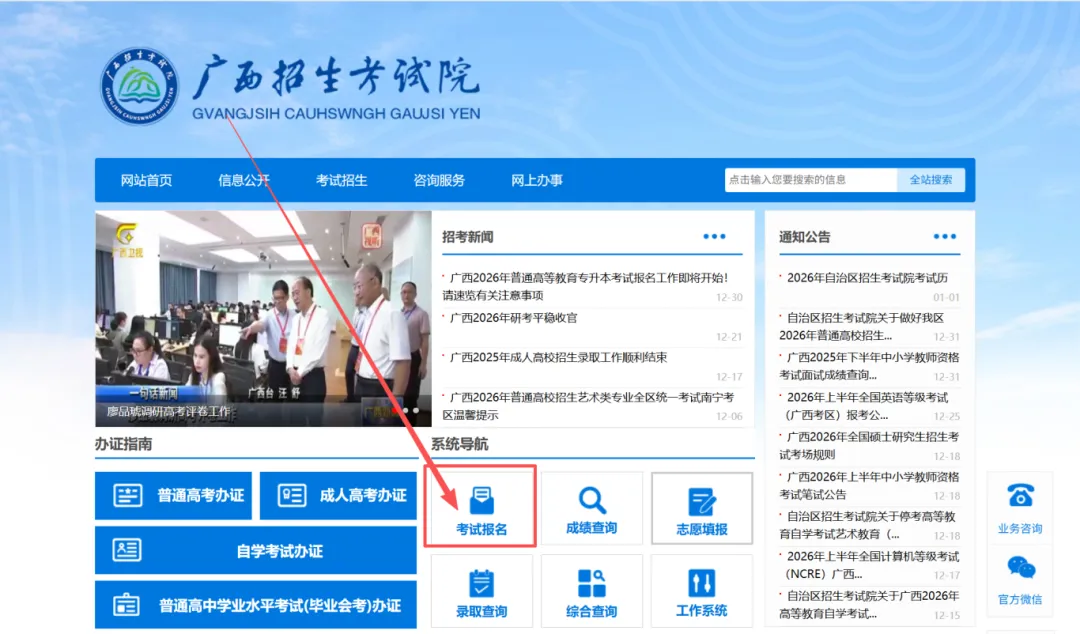Click the 官方微信 label text

(1020, 600)
